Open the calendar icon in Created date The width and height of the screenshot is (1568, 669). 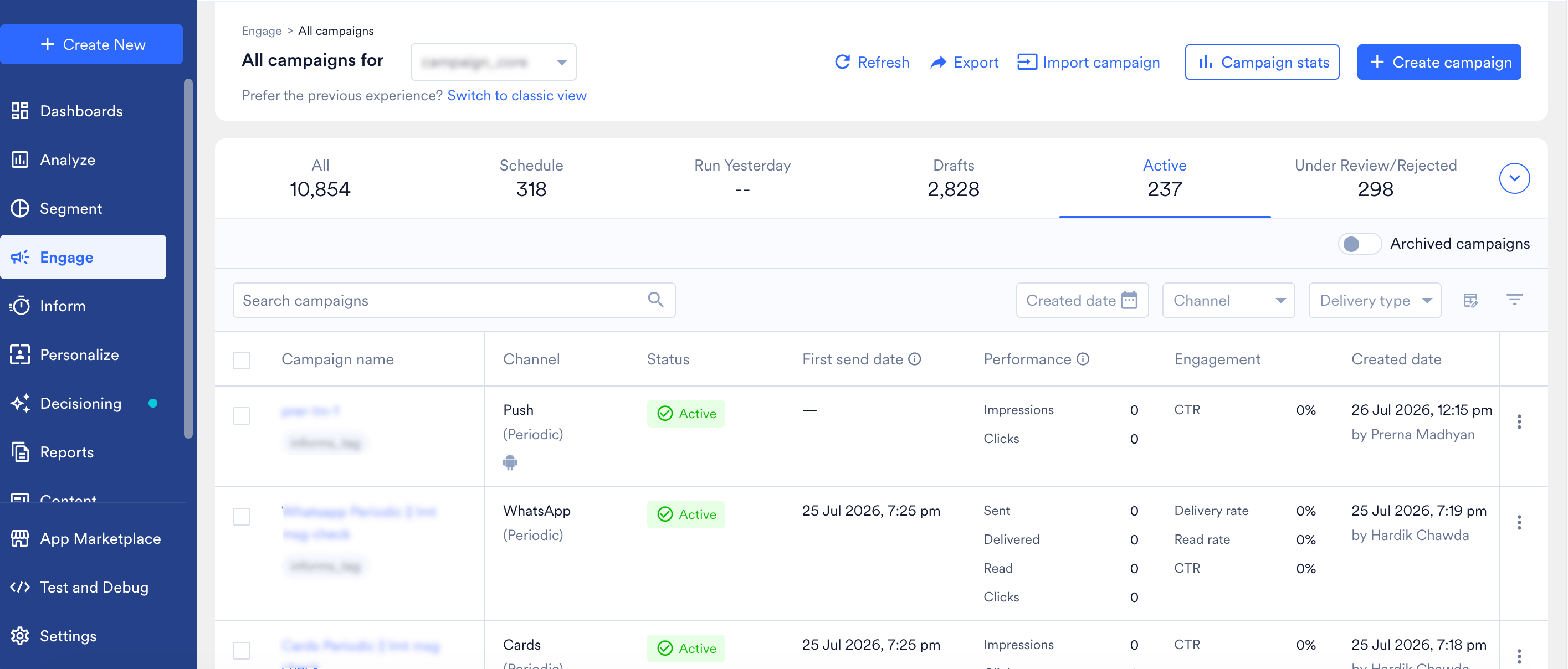point(1129,300)
